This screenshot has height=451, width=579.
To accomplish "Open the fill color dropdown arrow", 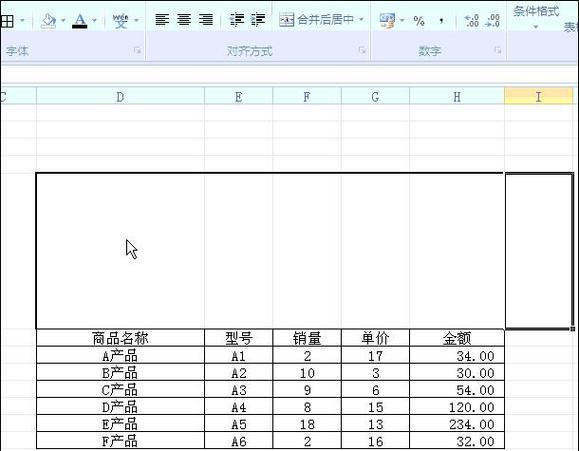I will pyautogui.click(x=63, y=21).
